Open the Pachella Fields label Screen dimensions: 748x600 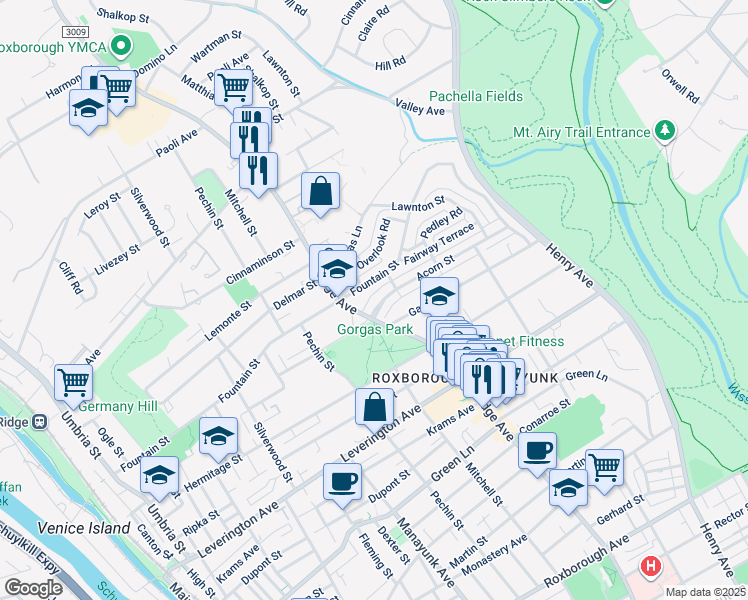[476, 96]
